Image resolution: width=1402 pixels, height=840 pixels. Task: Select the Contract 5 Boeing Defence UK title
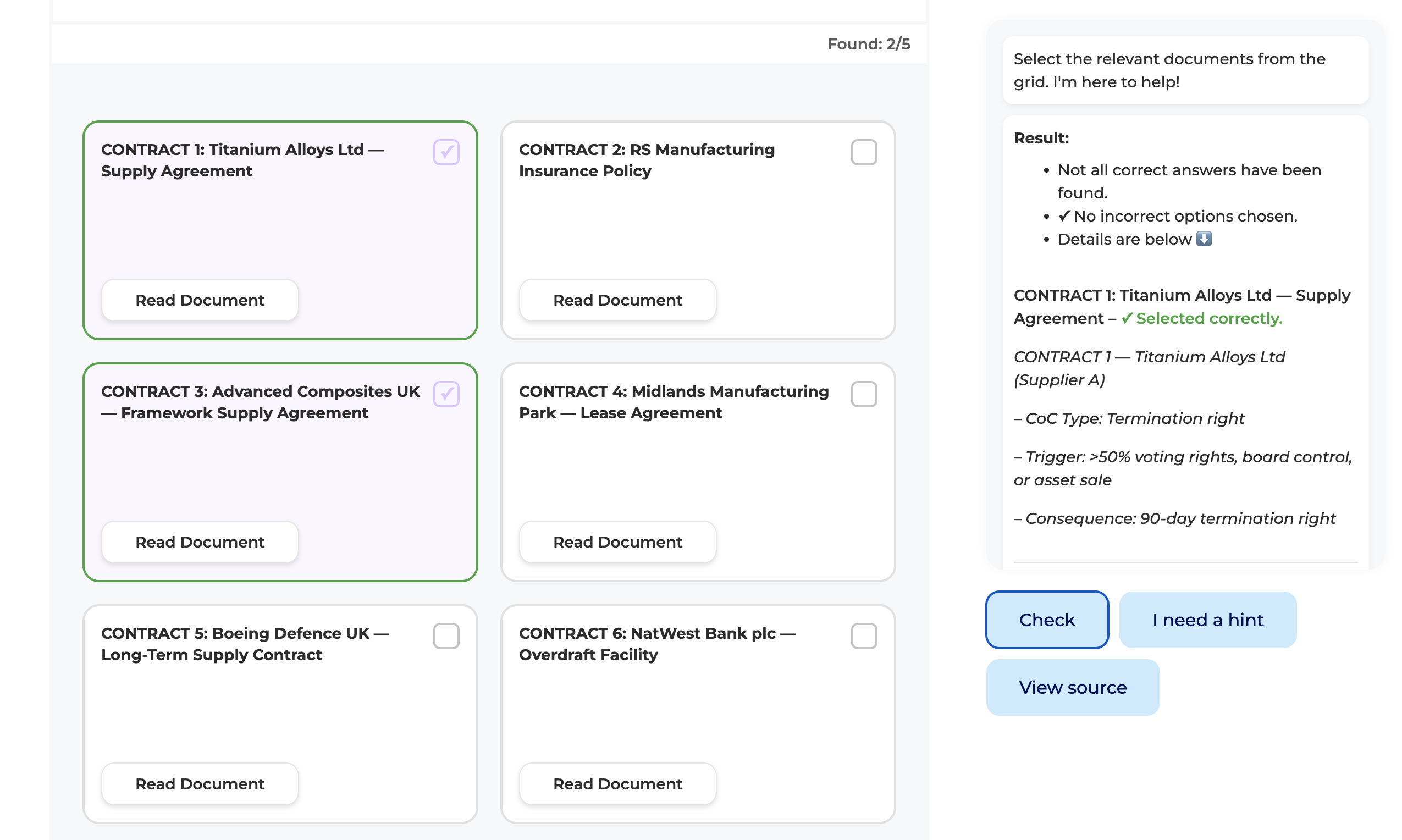click(x=245, y=644)
